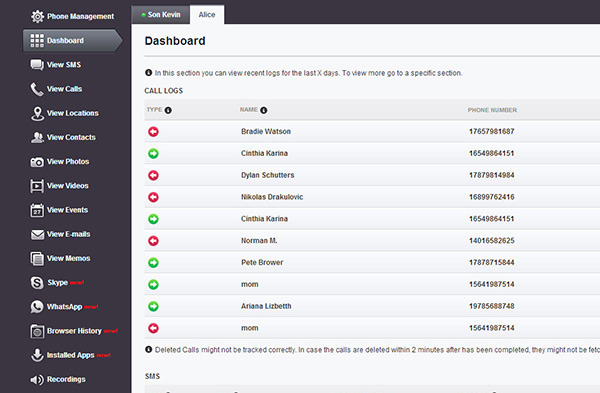Click green outgoing arrow for Pete Brower

[153, 263]
